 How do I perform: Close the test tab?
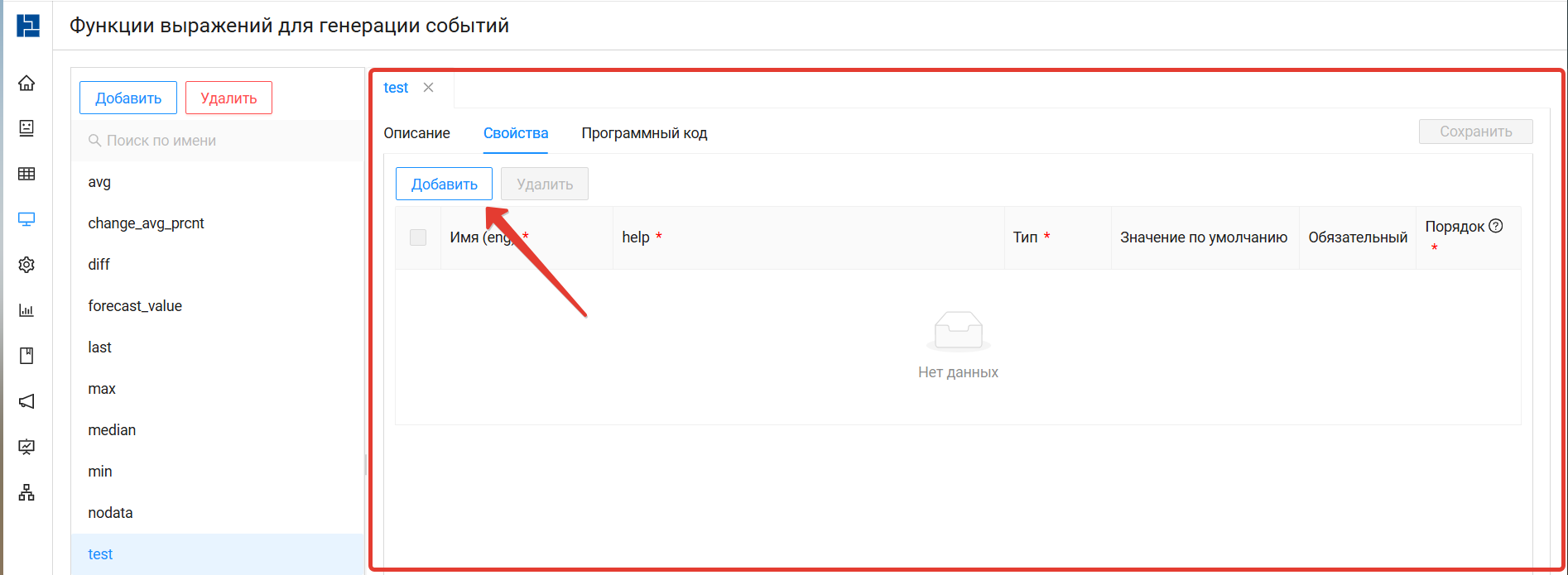click(428, 88)
